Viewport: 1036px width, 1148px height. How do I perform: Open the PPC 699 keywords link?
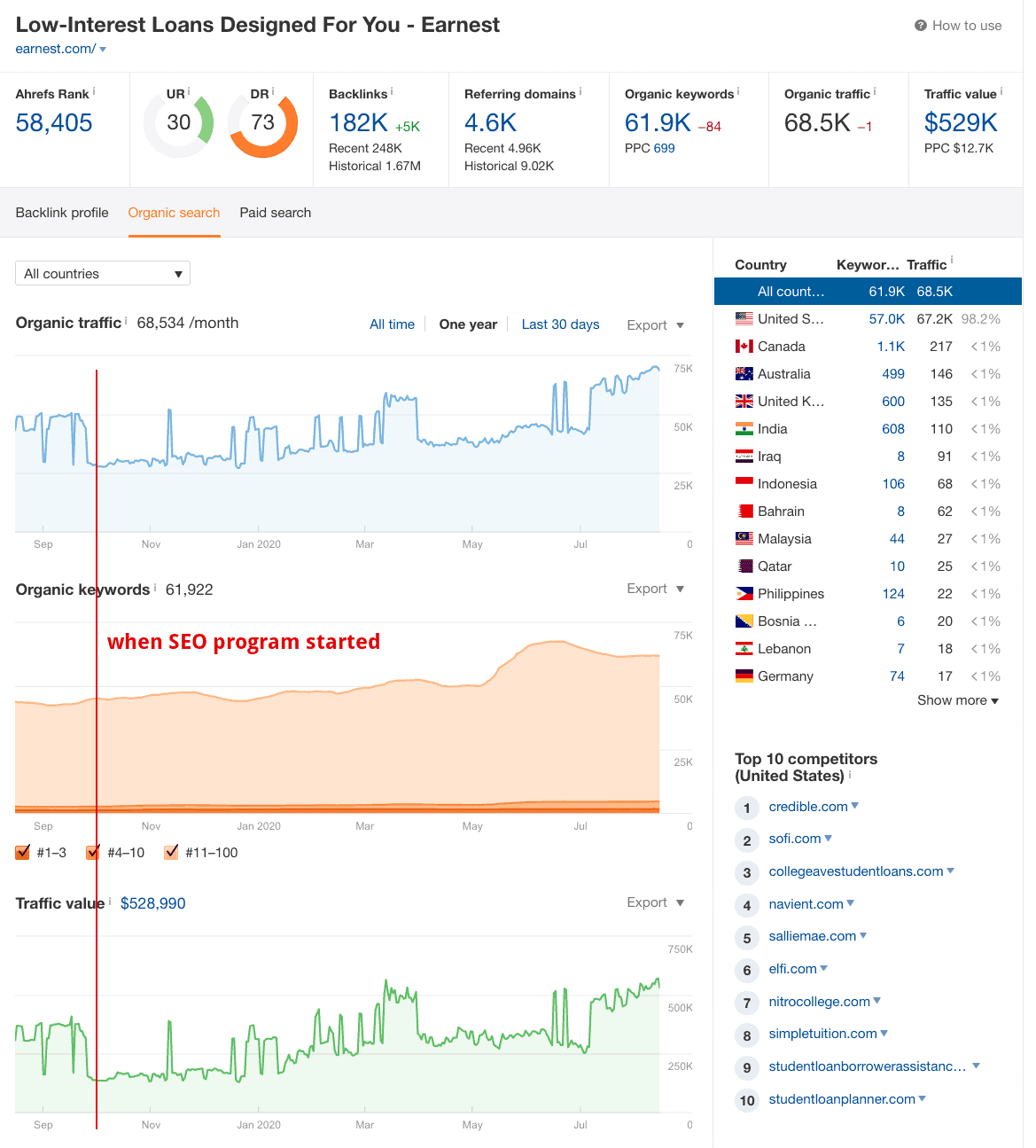click(x=665, y=148)
